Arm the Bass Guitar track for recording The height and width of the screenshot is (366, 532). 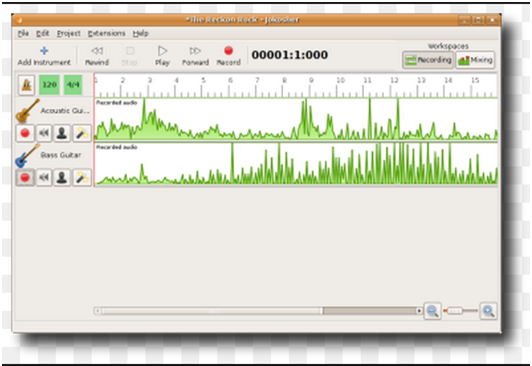tap(25, 177)
